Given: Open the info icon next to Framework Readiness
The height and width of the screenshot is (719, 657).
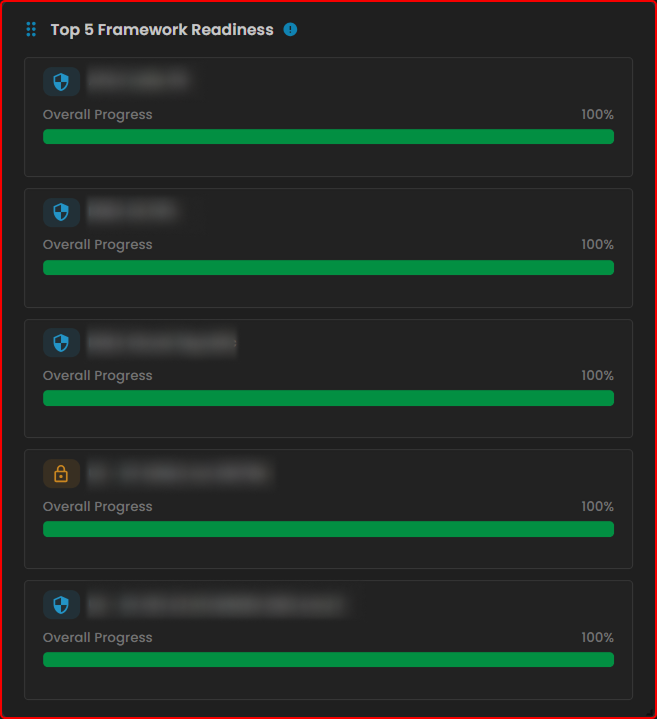Looking at the screenshot, I should point(290,30).
